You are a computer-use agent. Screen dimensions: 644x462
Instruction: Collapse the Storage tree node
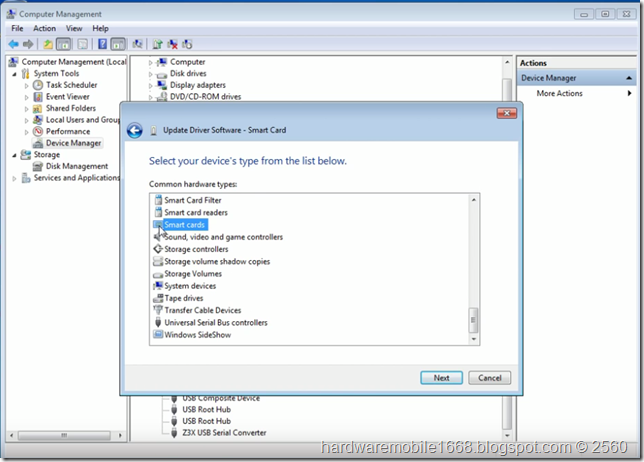14,155
